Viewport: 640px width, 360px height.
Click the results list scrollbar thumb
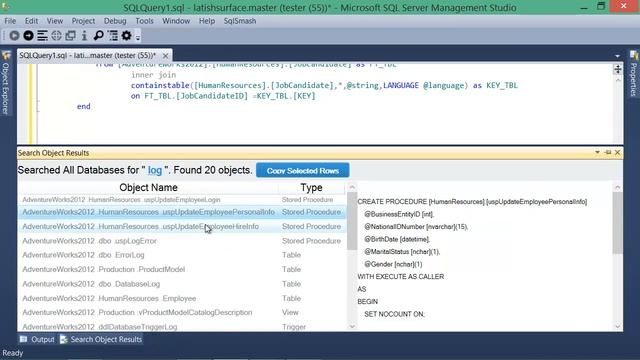(352, 221)
